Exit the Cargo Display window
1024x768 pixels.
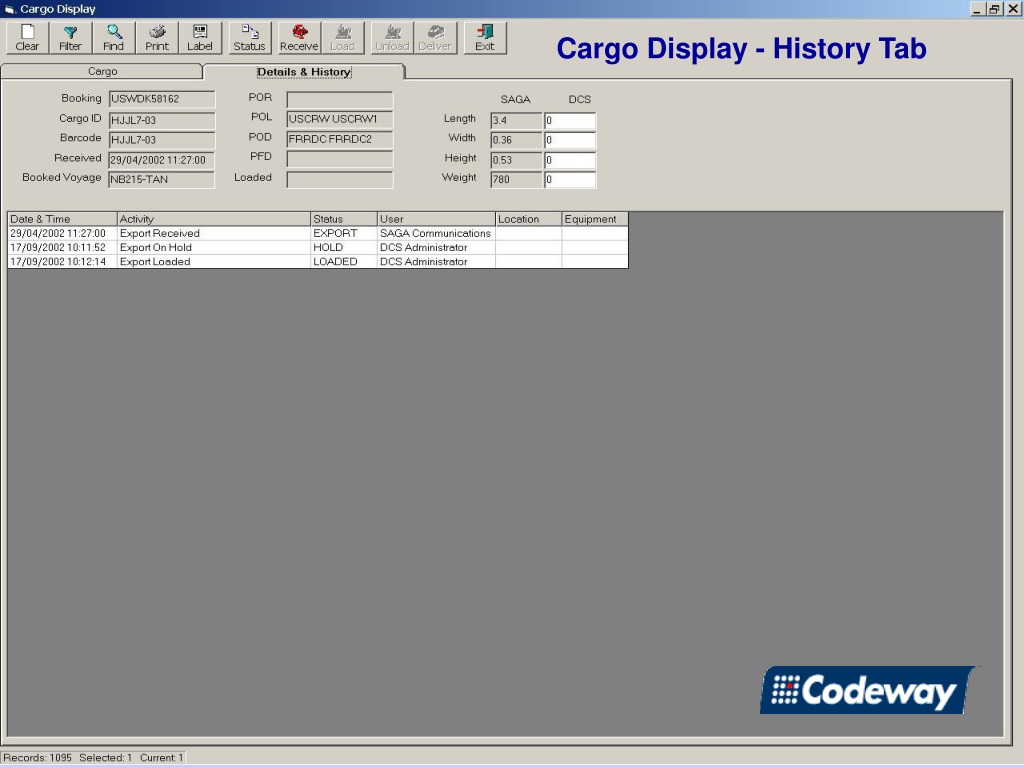pos(485,38)
